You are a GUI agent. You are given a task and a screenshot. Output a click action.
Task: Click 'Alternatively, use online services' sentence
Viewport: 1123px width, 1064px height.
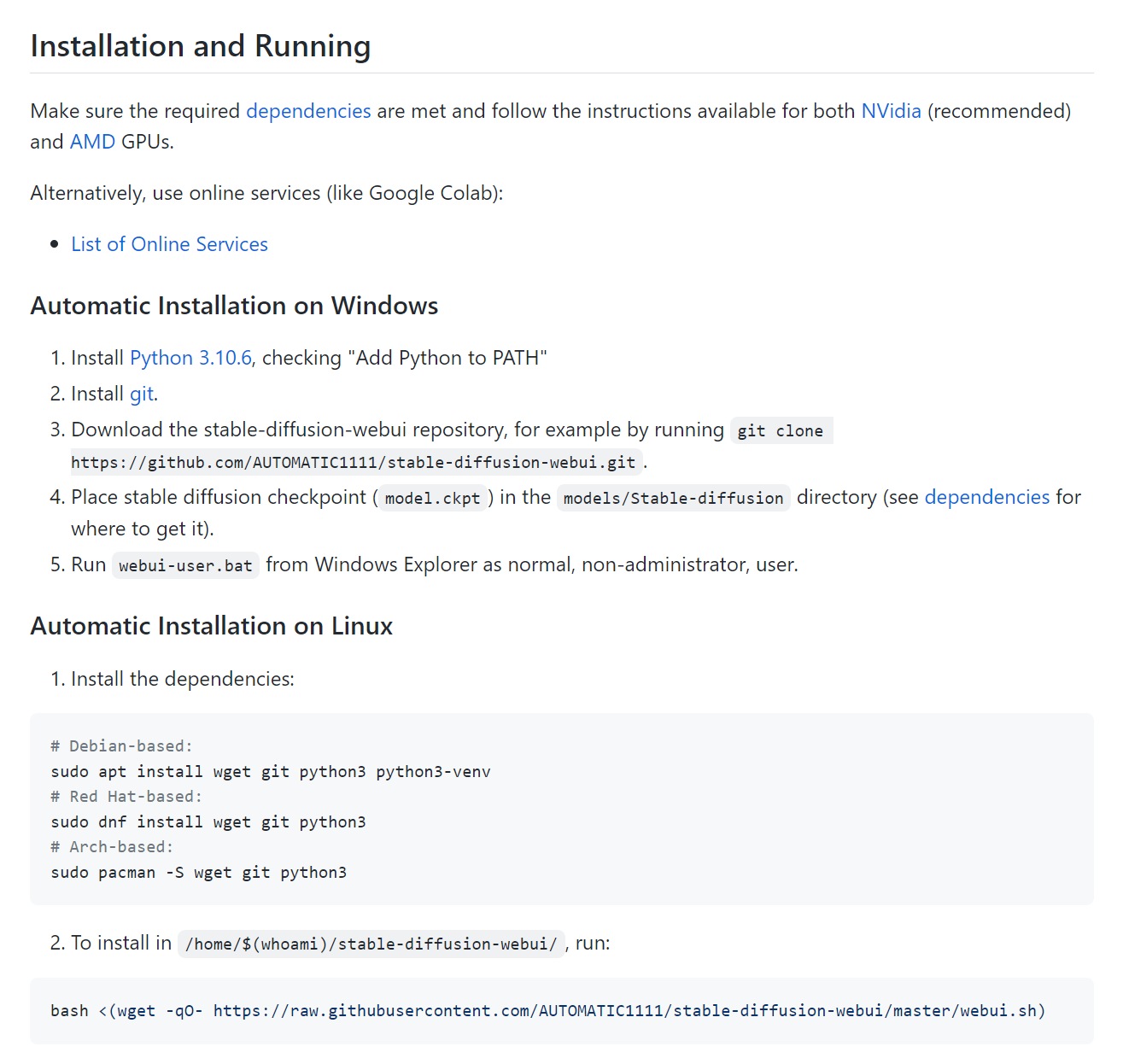(266, 193)
